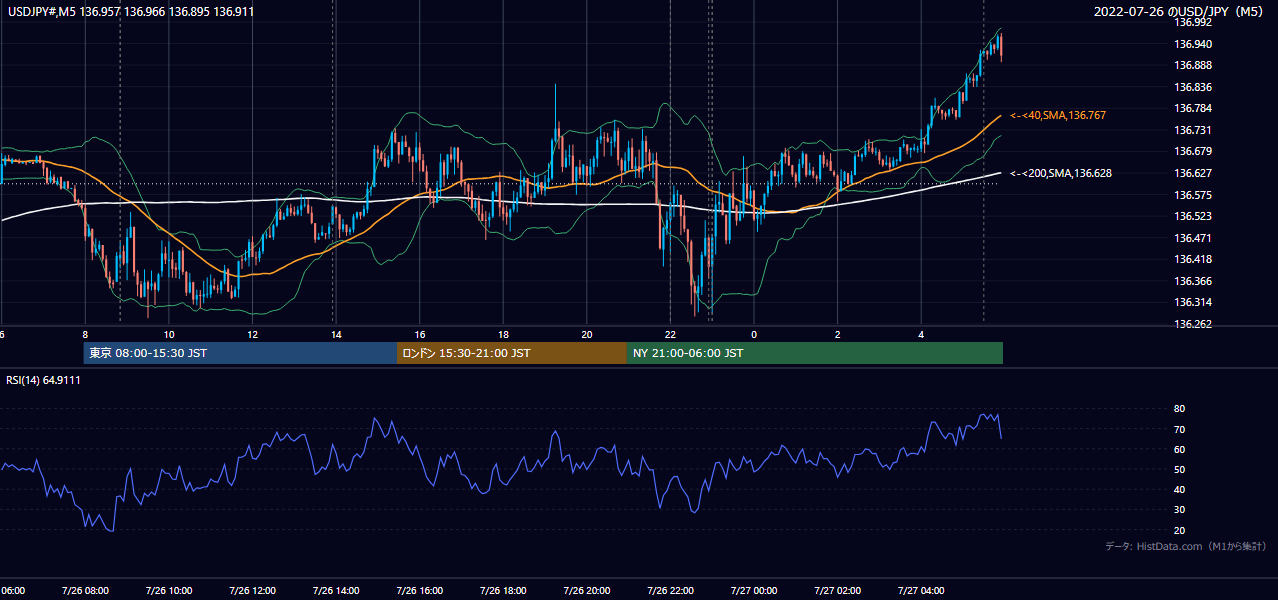Click the bottom time label 7/26 08:00
The image size is (1278, 600).
[x=85, y=590]
